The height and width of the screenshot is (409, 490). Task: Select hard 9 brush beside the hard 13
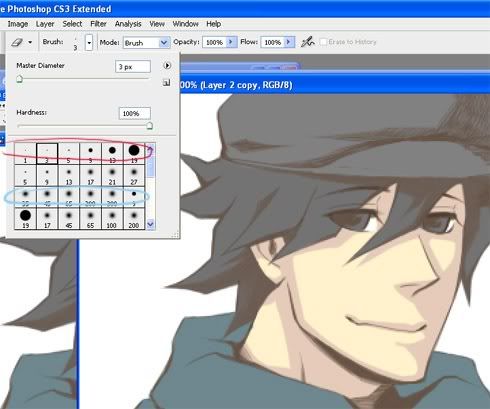[x=90, y=154]
